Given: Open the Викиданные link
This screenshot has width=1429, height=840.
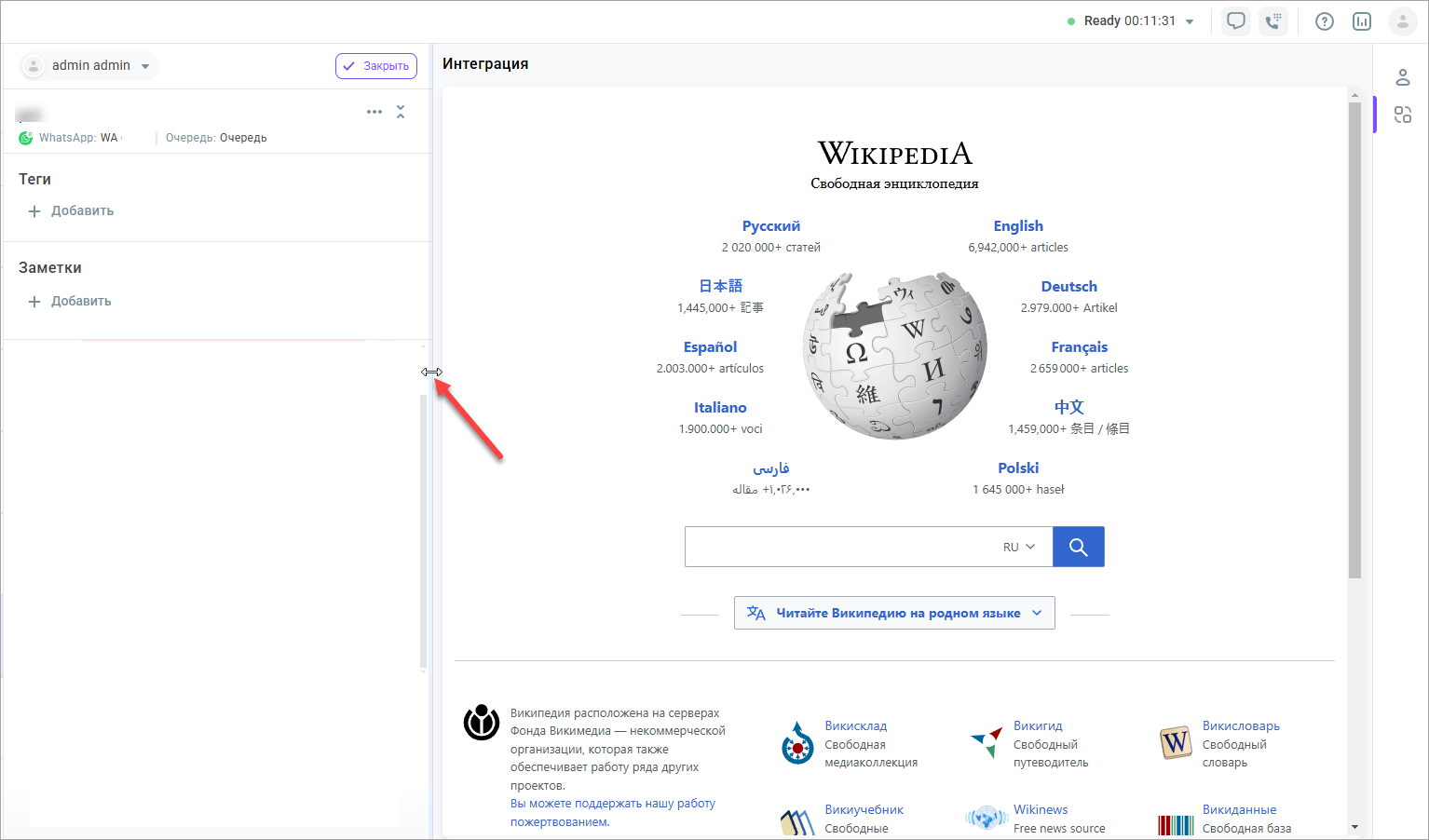Looking at the screenshot, I should pyautogui.click(x=1239, y=810).
